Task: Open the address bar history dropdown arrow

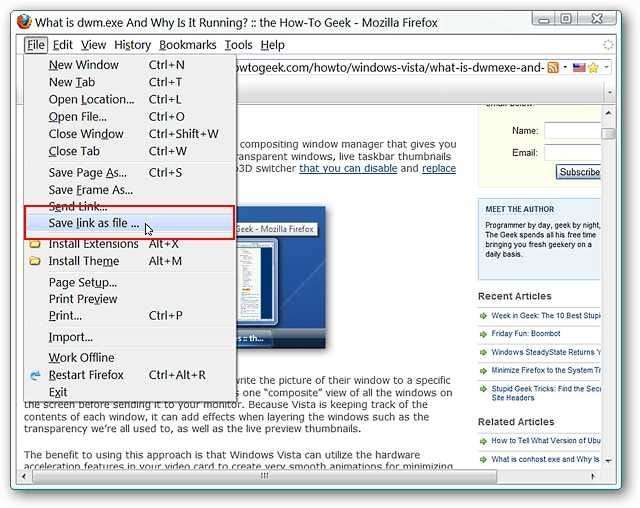Action: pos(607,67)
